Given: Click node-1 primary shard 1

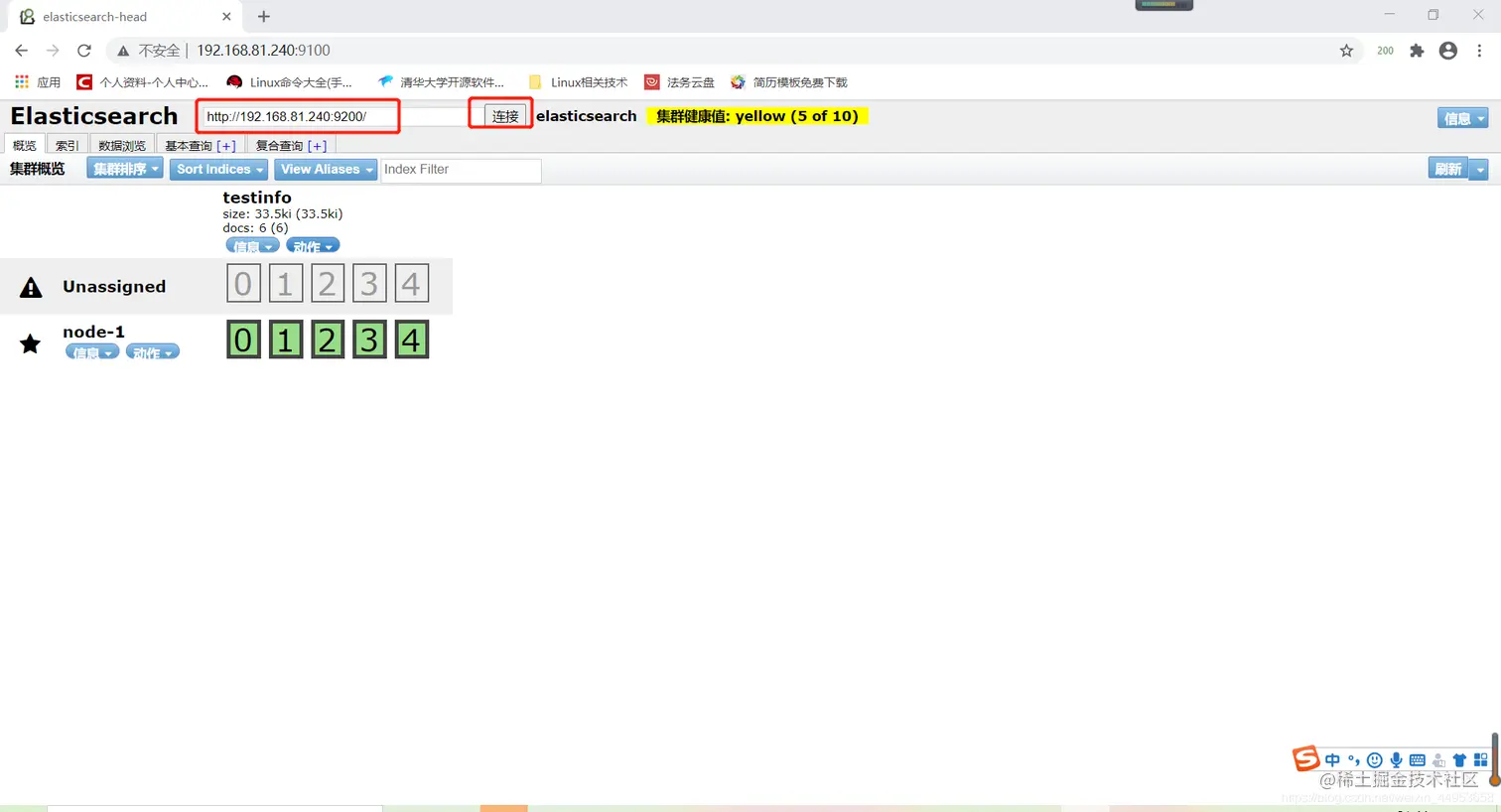Looking at the screenshot, I should (x=285, y=339).
